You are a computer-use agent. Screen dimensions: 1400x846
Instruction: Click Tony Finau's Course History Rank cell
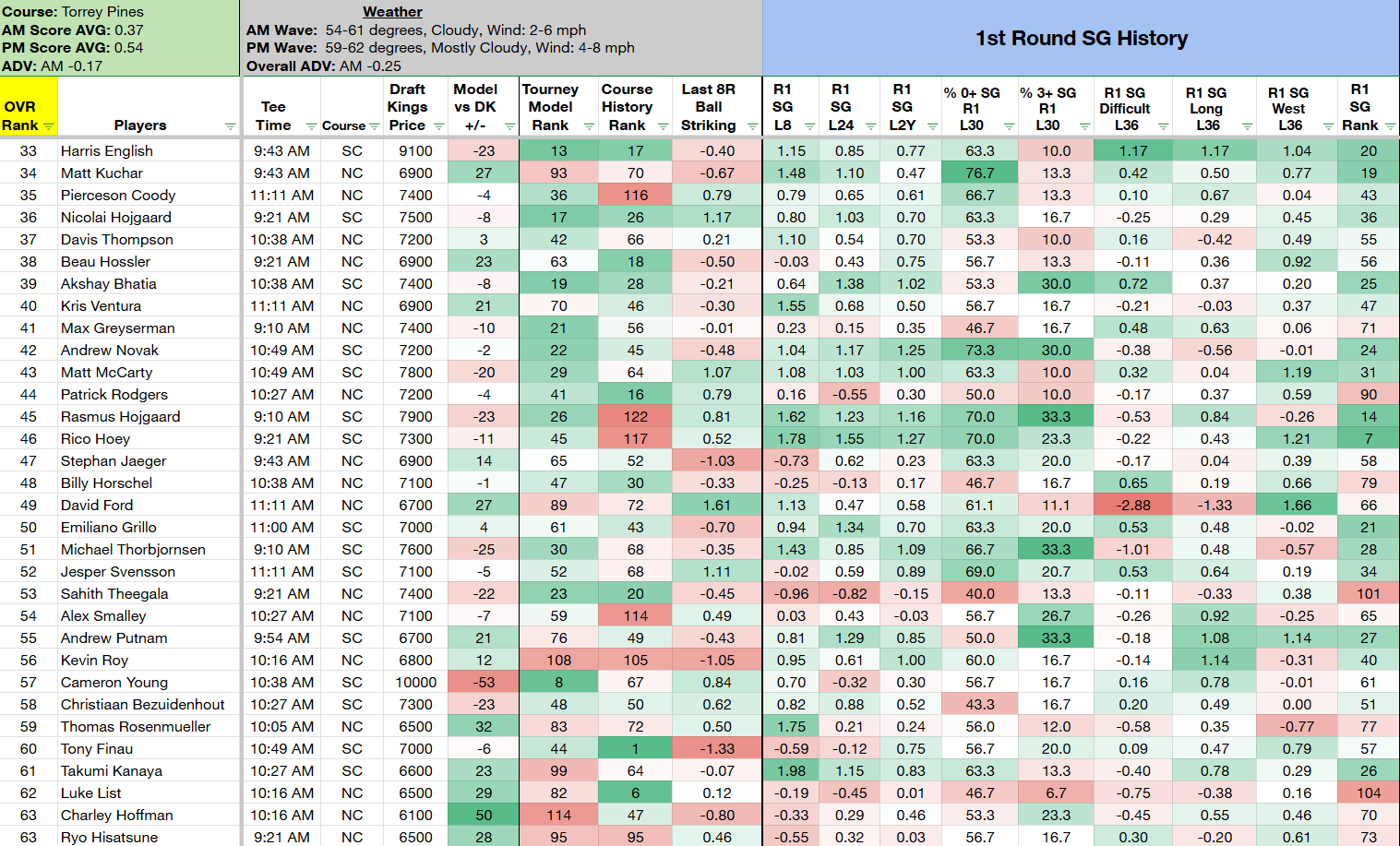[x=635, y=748]
